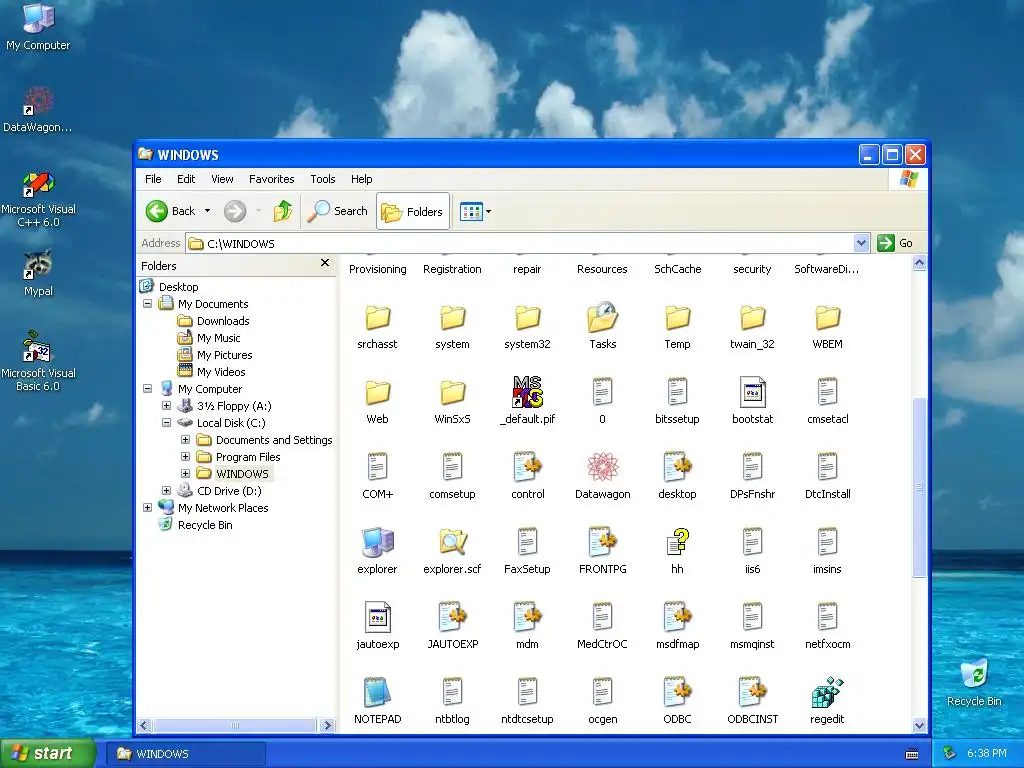Open the address bar dropdown
1024x768 pixels.
861,243
